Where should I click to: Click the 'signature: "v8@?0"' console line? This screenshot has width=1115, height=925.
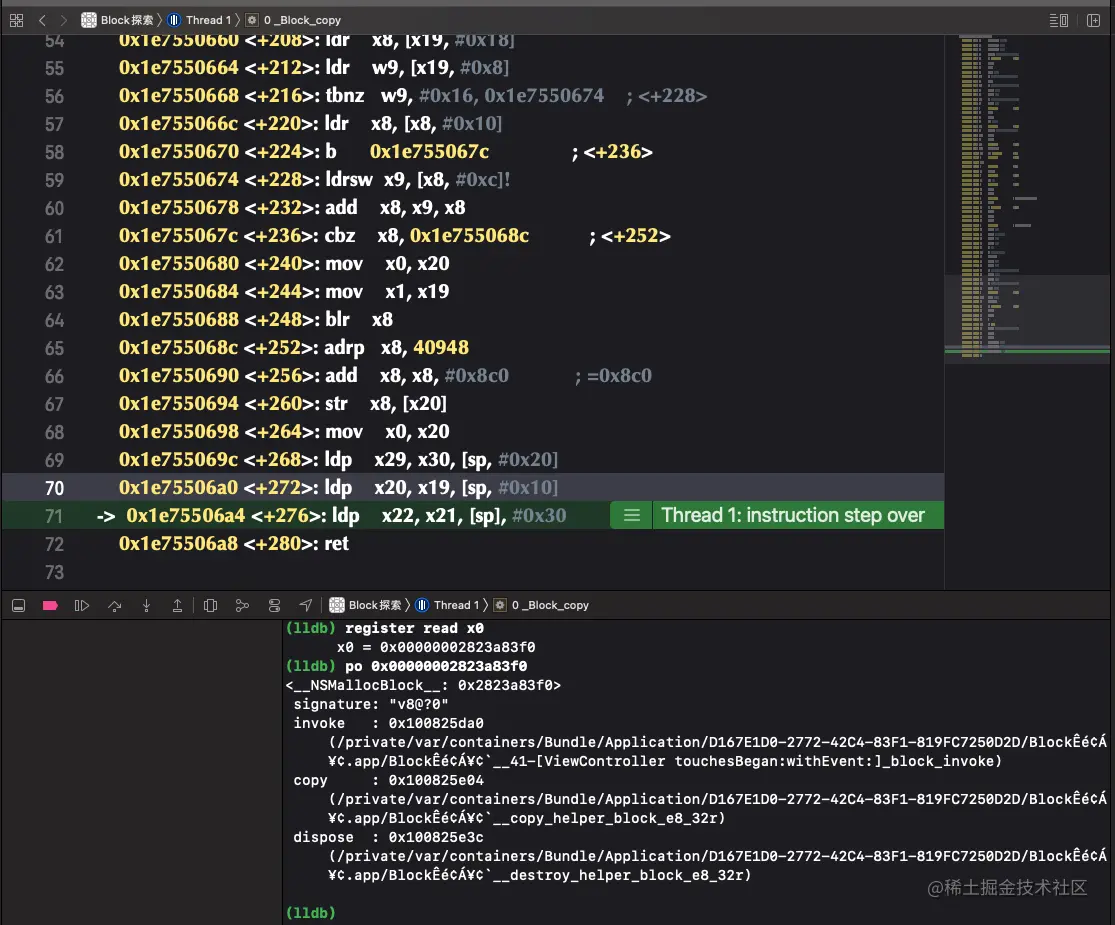[x=370, y=705]
